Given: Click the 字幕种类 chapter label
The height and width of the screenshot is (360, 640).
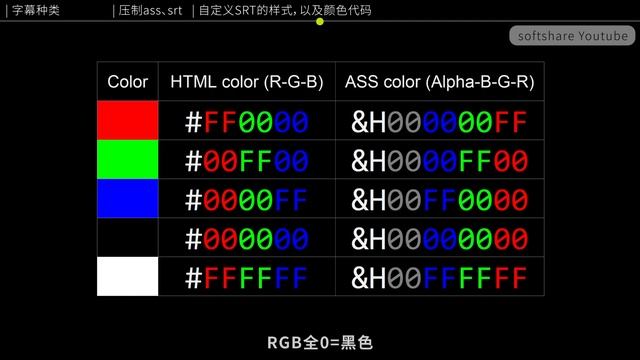Looking at the screenshot, I should pos(36,10).
